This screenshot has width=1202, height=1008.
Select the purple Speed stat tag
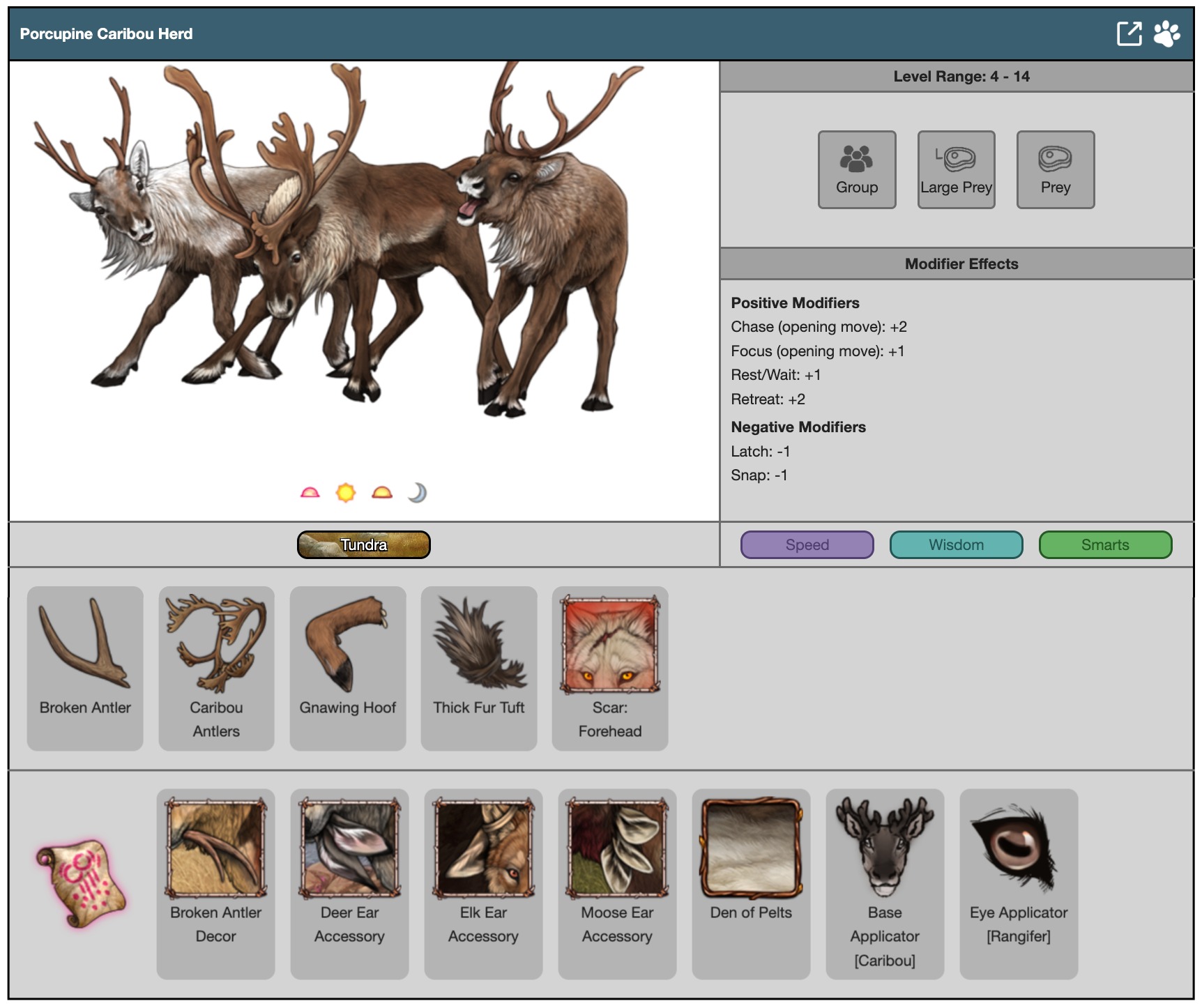[807, 544]
